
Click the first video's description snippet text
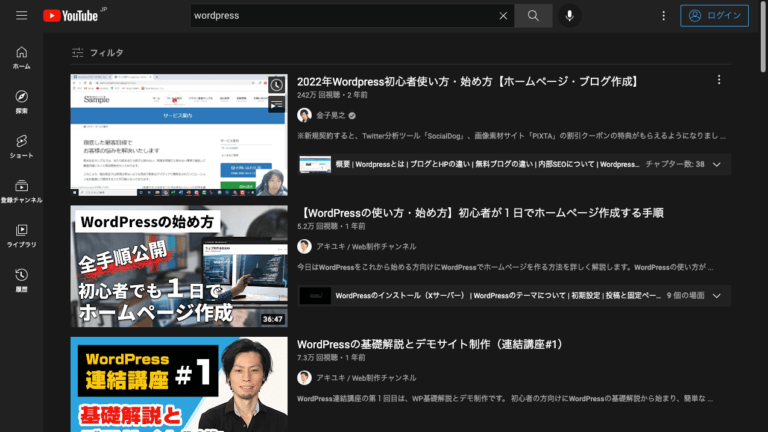(511, 136)
